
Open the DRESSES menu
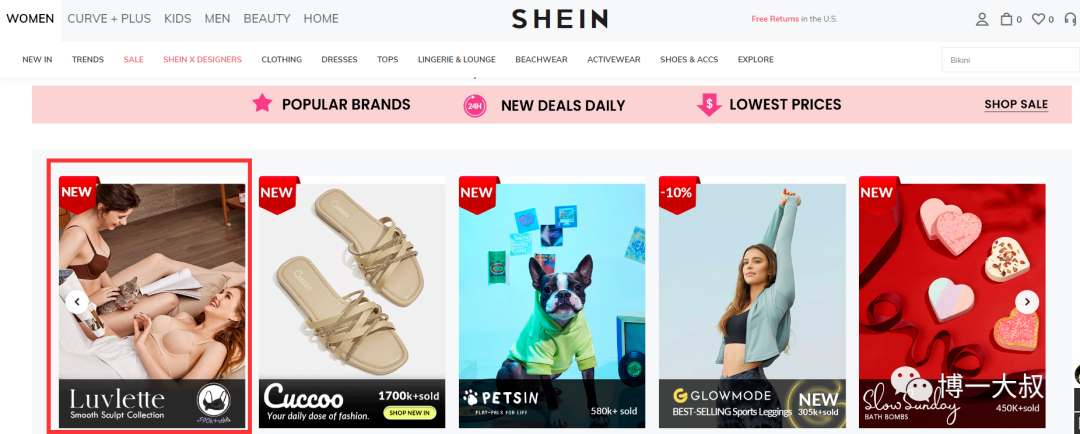[339, 59]
